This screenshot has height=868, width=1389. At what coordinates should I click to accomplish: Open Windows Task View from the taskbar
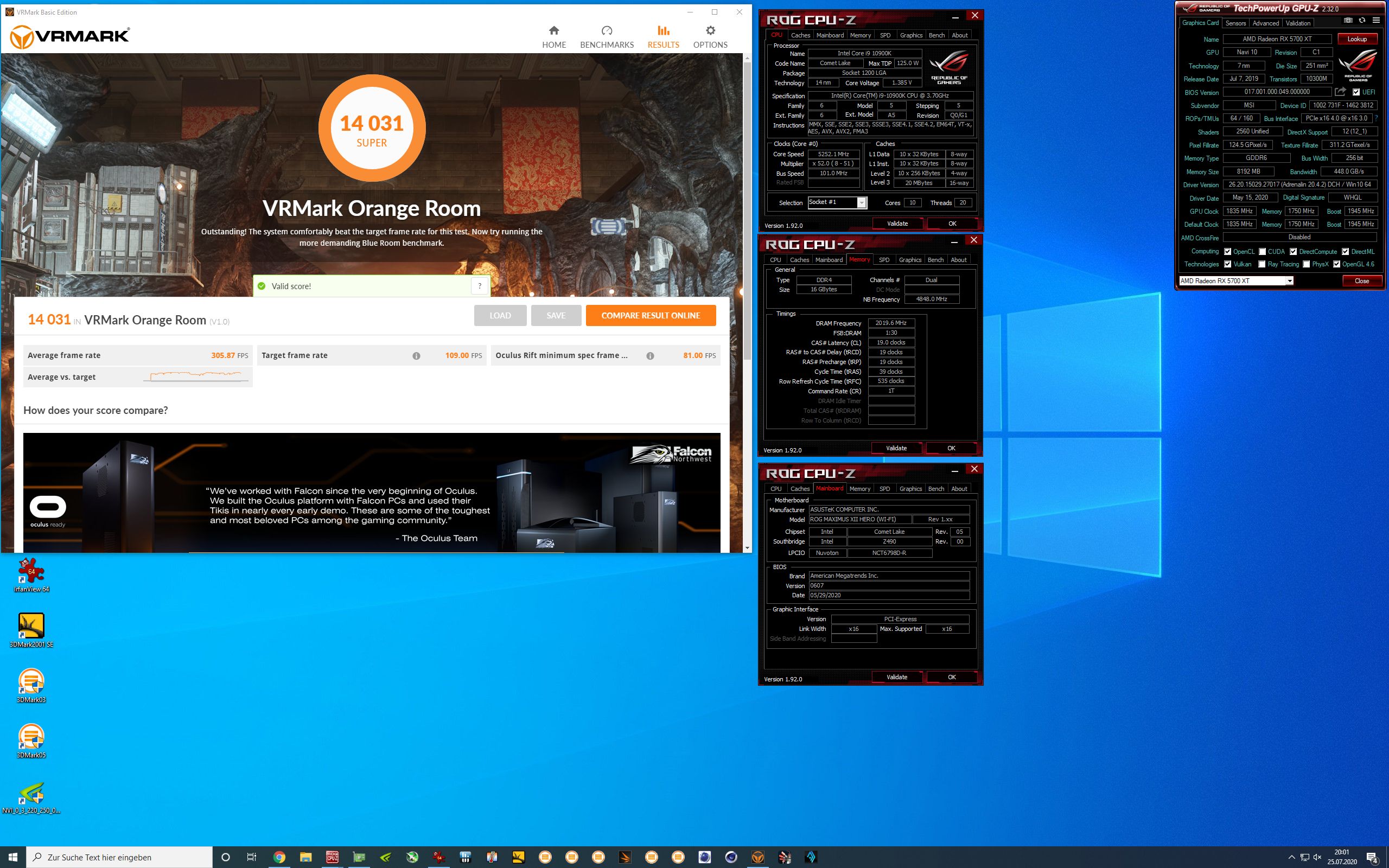(251, 857)
